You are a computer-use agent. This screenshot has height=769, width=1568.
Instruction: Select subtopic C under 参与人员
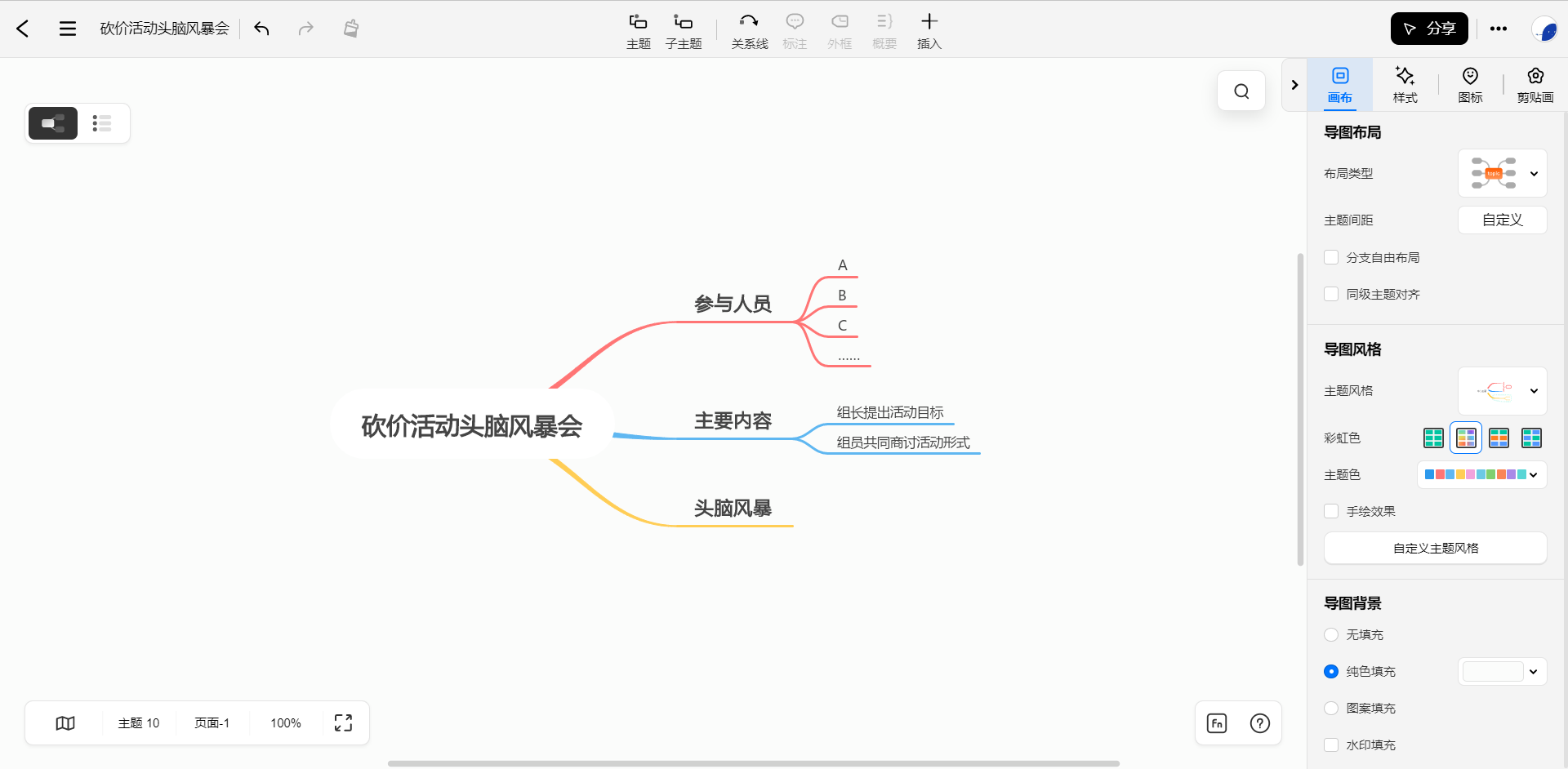[x=843, y=325]
